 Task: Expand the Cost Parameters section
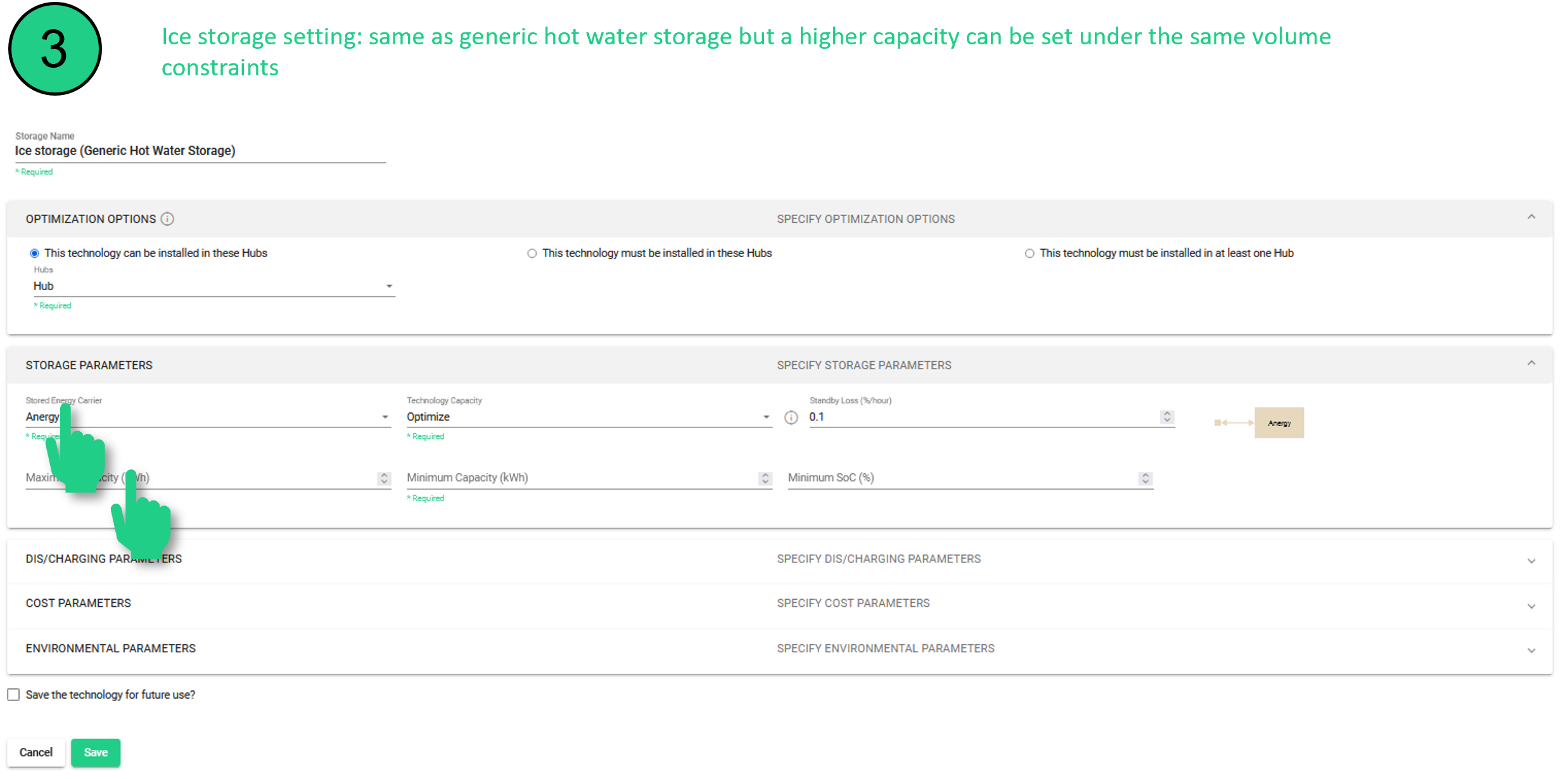coord(1531,605)
